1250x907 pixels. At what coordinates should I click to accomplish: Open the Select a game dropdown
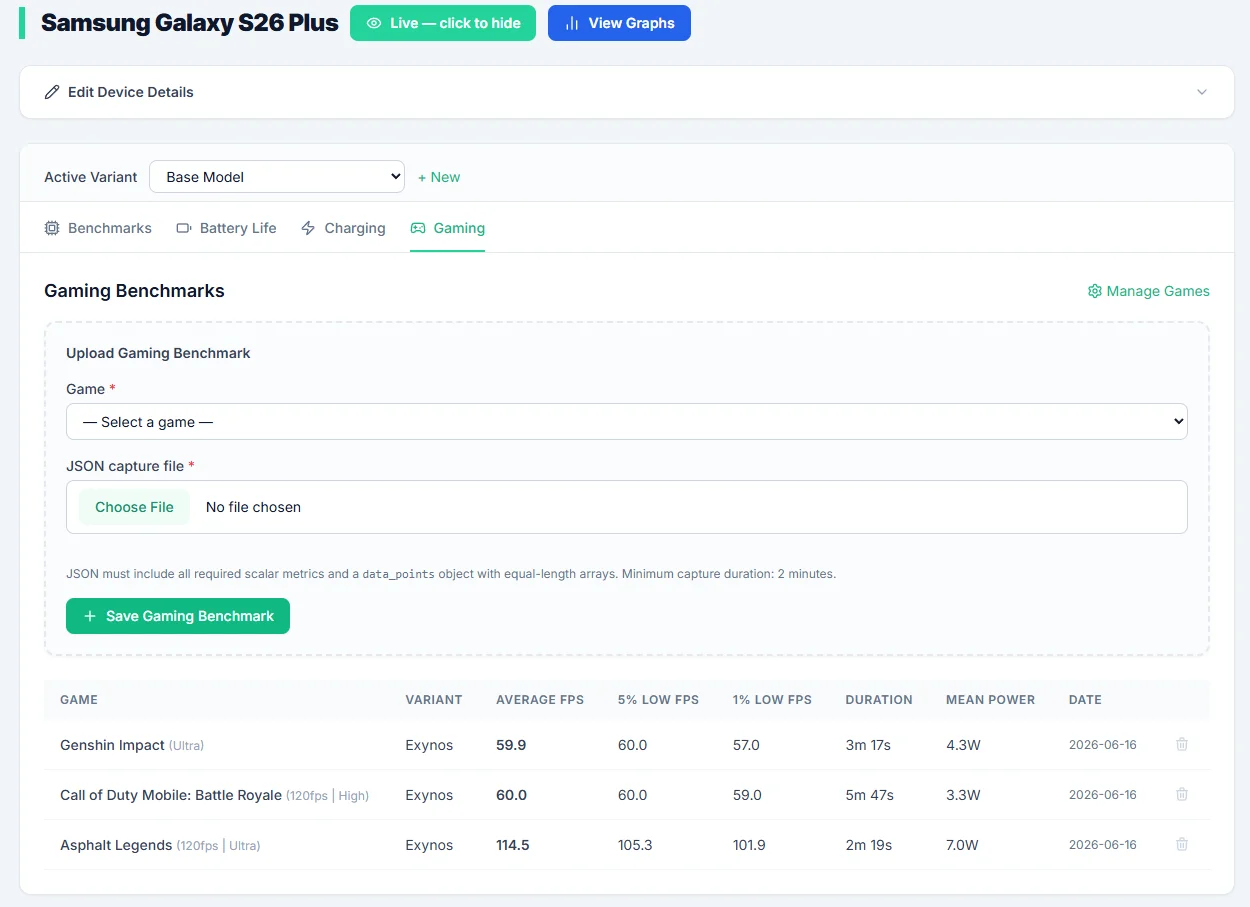(x=627, y=422)
